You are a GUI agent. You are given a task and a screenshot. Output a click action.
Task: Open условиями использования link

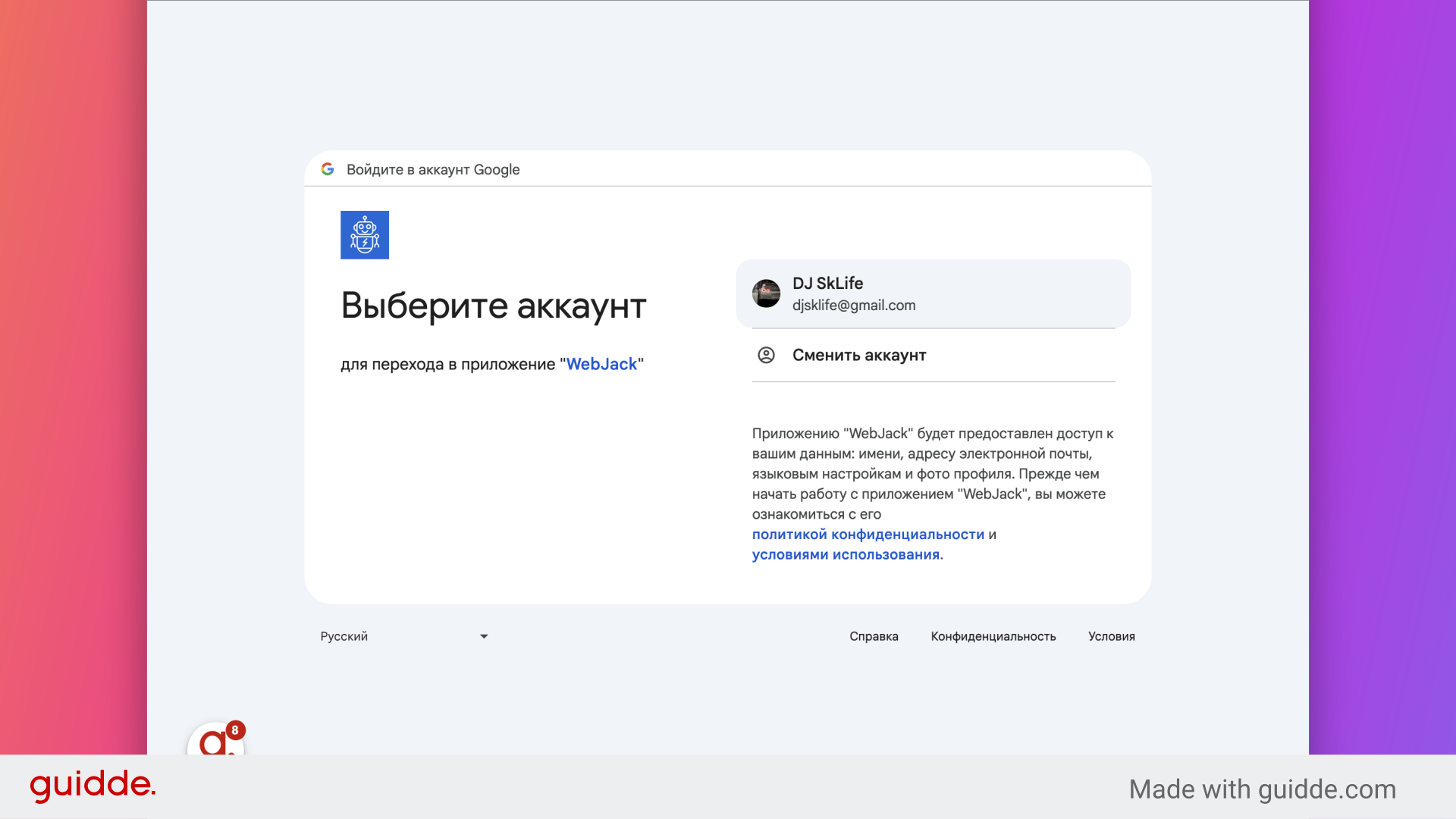tap(846, 555)
